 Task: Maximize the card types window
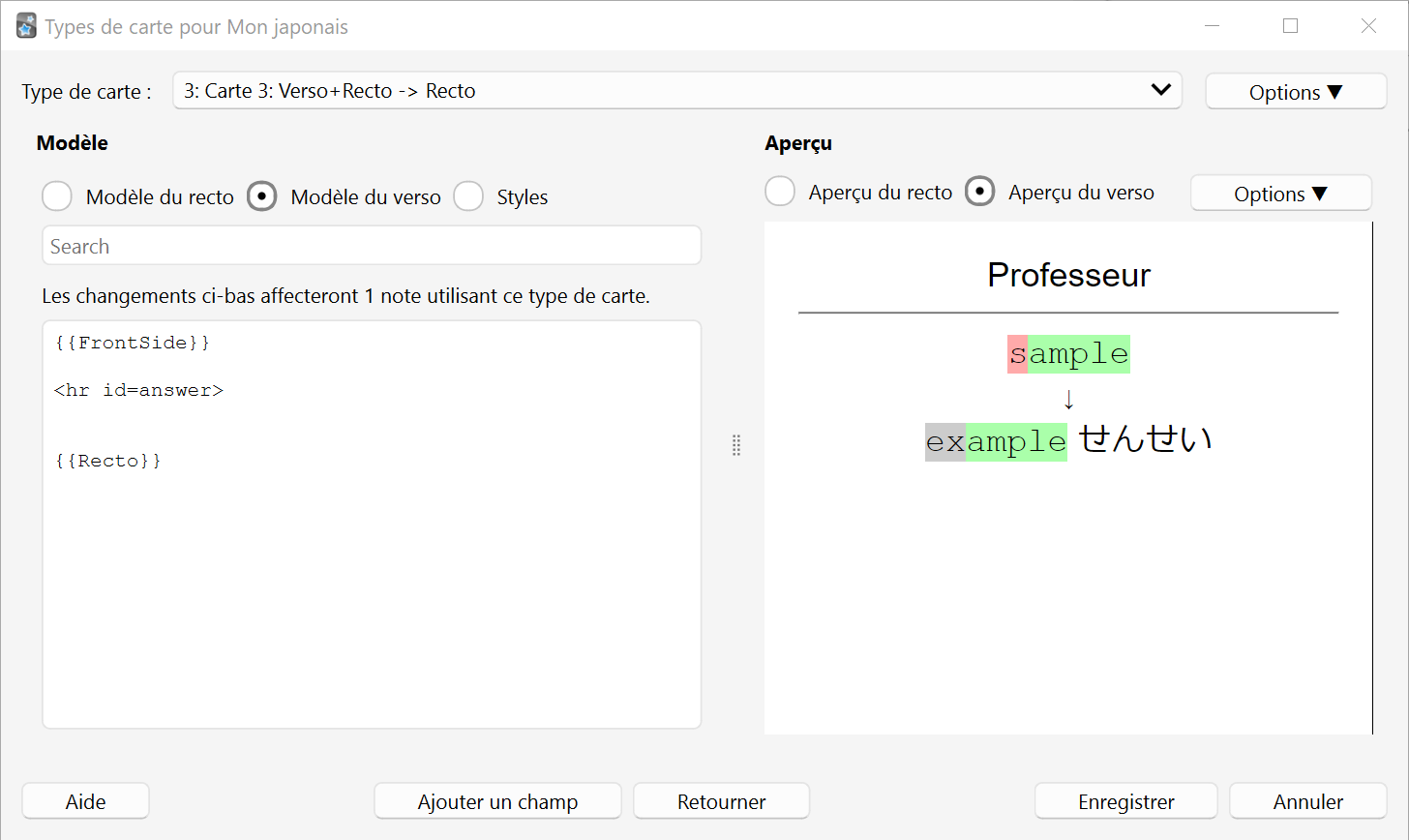coord(1290,26)
